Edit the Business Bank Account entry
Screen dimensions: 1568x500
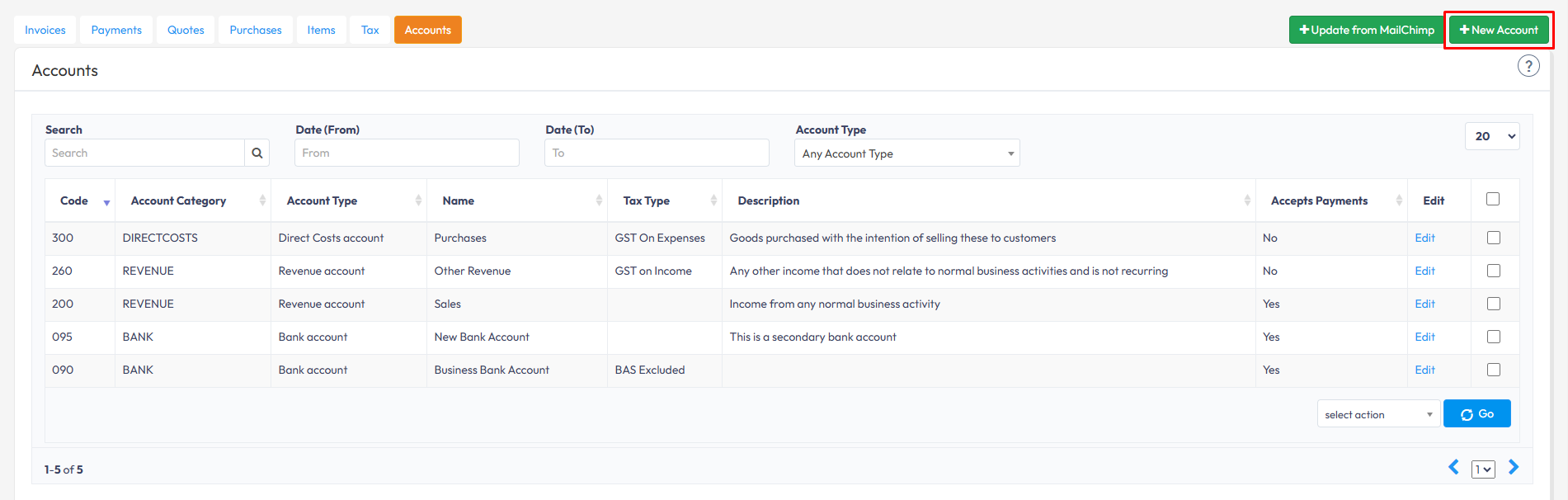pos(1424,370)
